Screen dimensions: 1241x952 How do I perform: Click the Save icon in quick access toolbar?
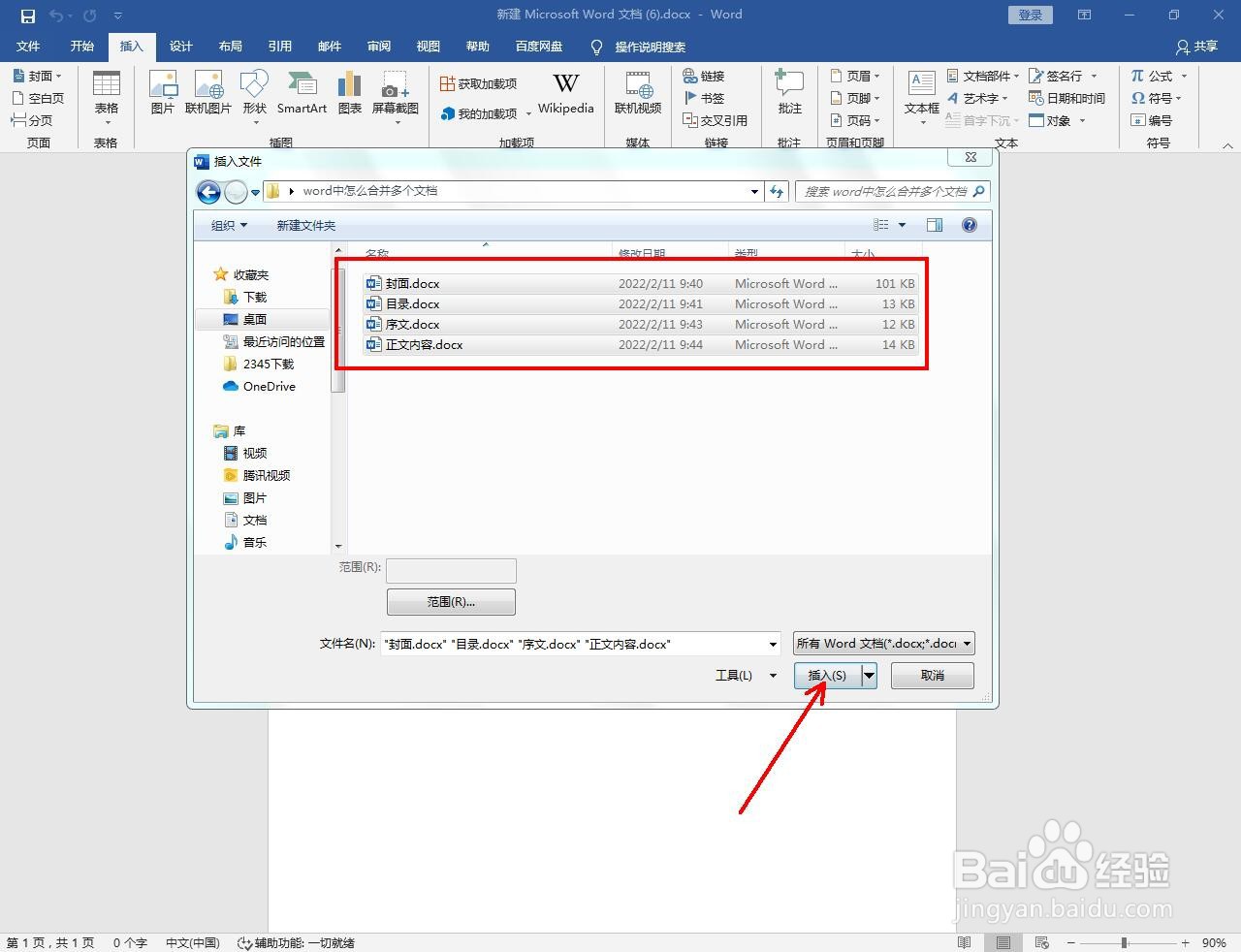27,16
